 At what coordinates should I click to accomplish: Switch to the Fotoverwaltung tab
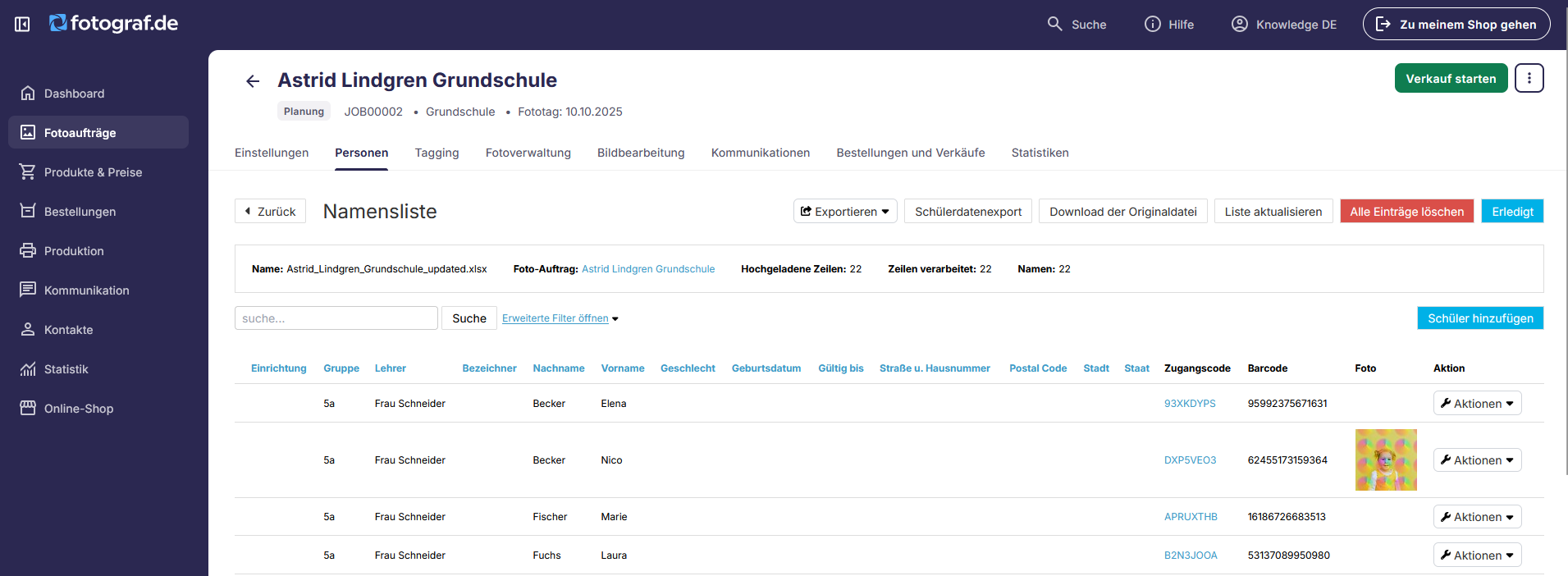[x=528, y=153]
